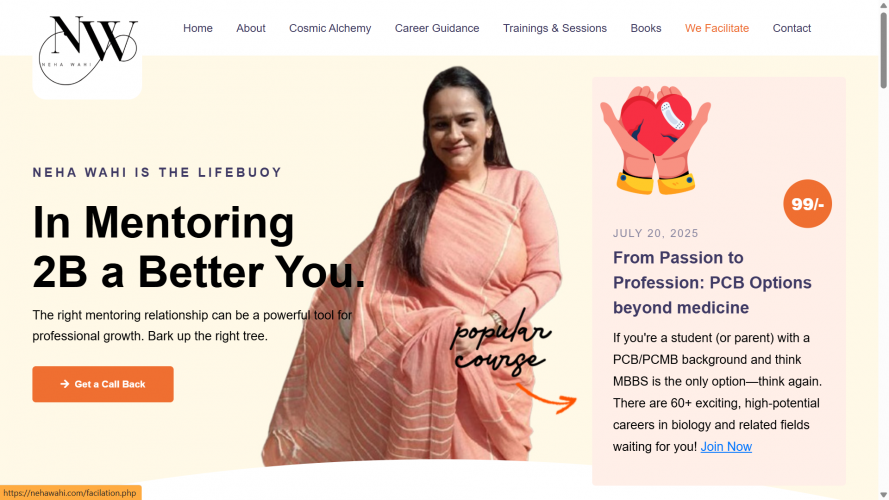Click the orange curved arrow graphic
This screenshot has height=500, width=889.
click(547, 398)
